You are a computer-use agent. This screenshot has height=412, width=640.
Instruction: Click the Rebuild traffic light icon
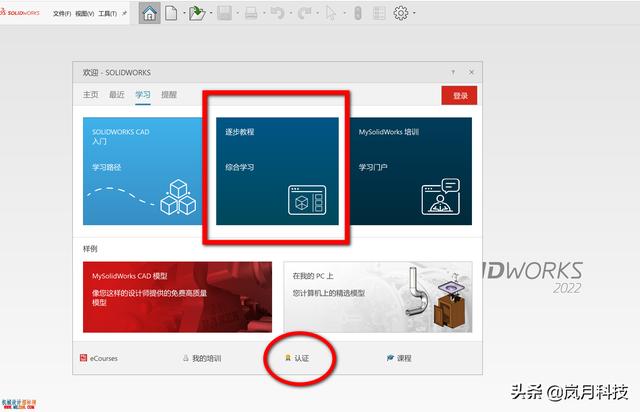pos(358,13)
